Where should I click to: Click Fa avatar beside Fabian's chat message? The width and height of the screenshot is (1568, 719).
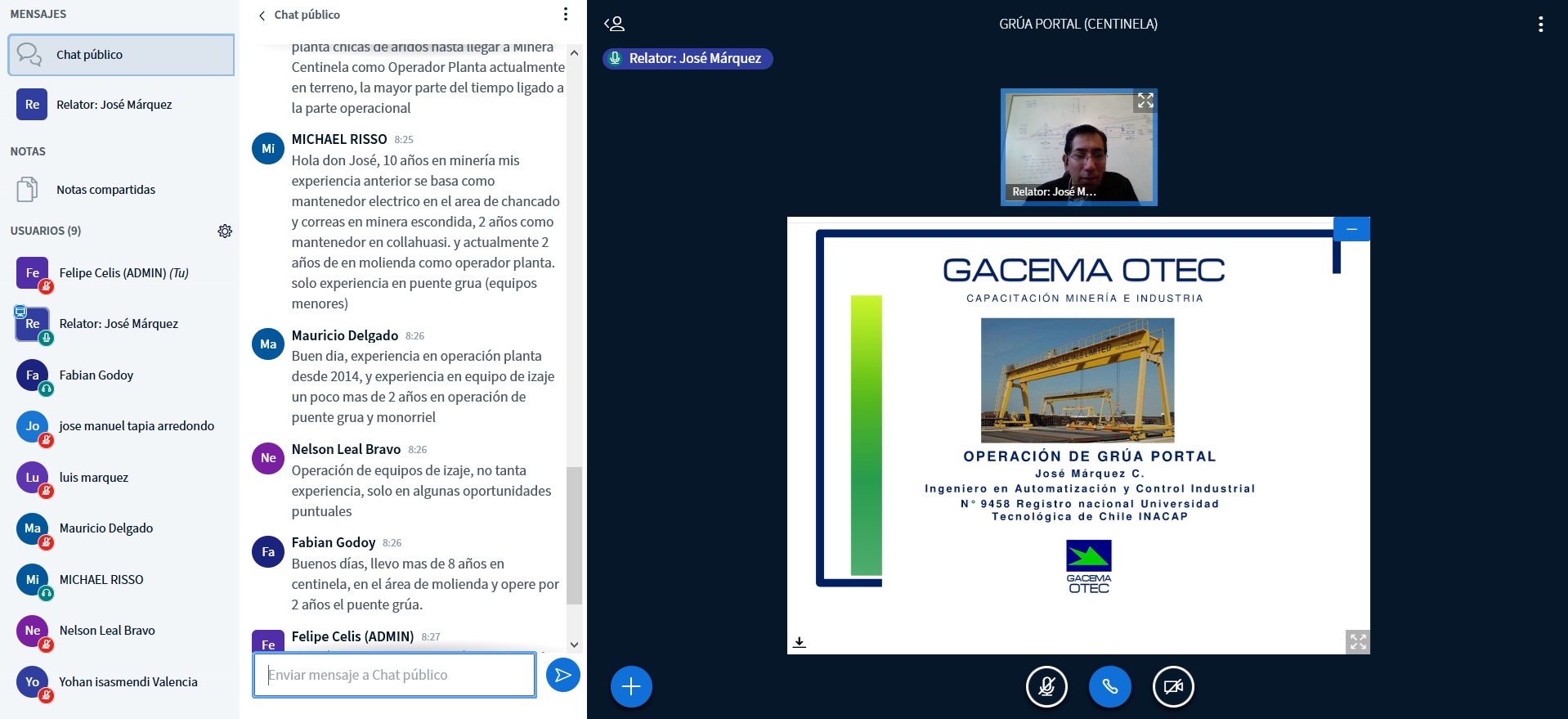(268, 551)
